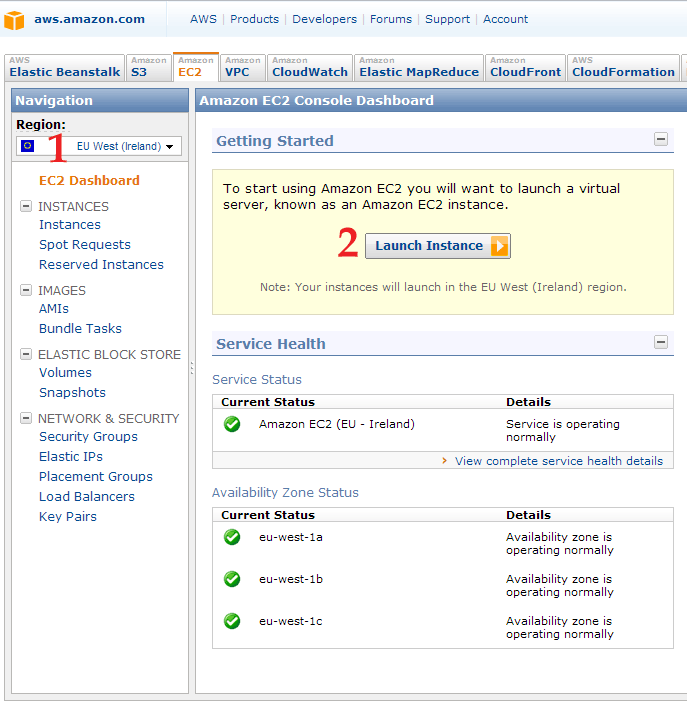Collapse the ELASTIC BLOCK STORE group
The image size is (687, 704).
(x=26, y=354)
